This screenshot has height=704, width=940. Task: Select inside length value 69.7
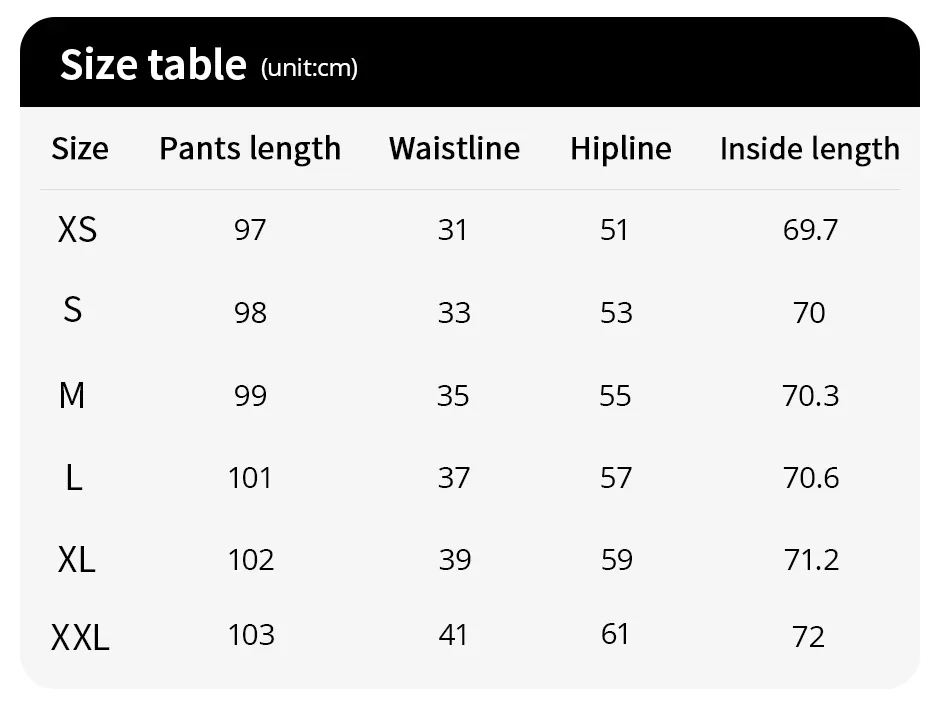(811, 230)
